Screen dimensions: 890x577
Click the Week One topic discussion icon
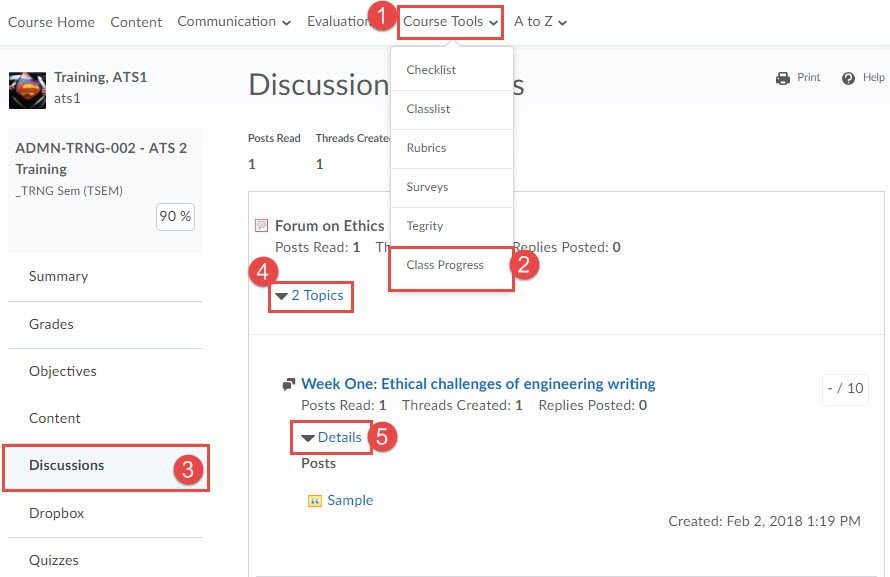click(x=289, y=384)
